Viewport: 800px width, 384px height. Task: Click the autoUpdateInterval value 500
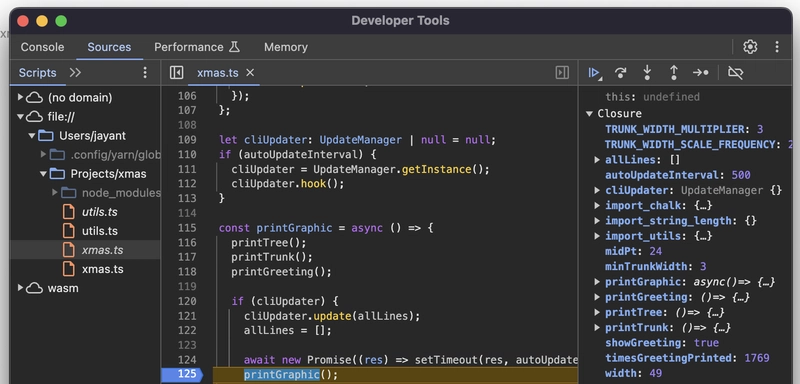tap(741, 175)
